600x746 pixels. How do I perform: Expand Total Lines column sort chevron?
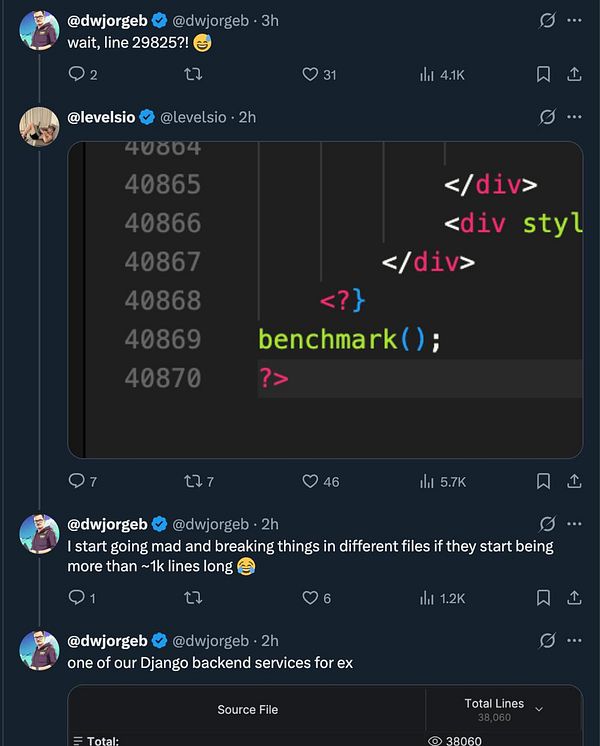(540, 709)
